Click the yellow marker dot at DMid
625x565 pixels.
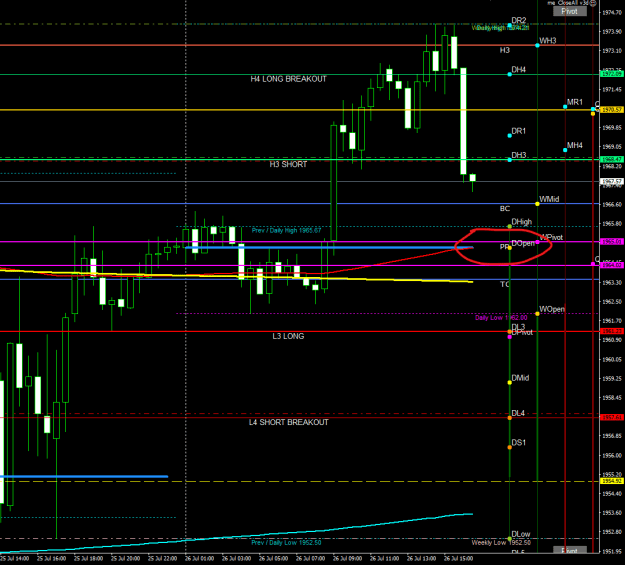509,382
